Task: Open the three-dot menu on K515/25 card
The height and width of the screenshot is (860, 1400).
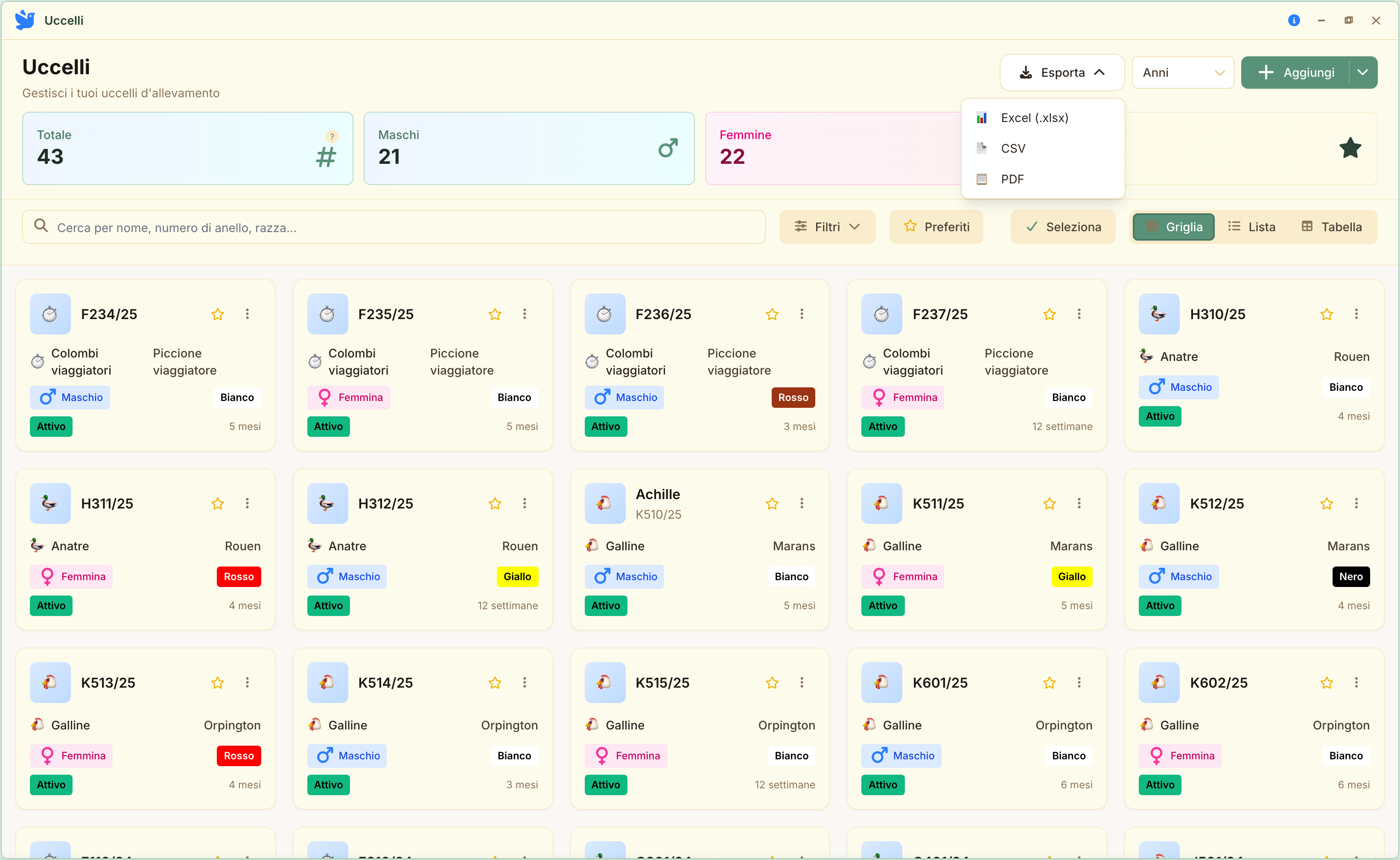Action: tap(802, 683)
